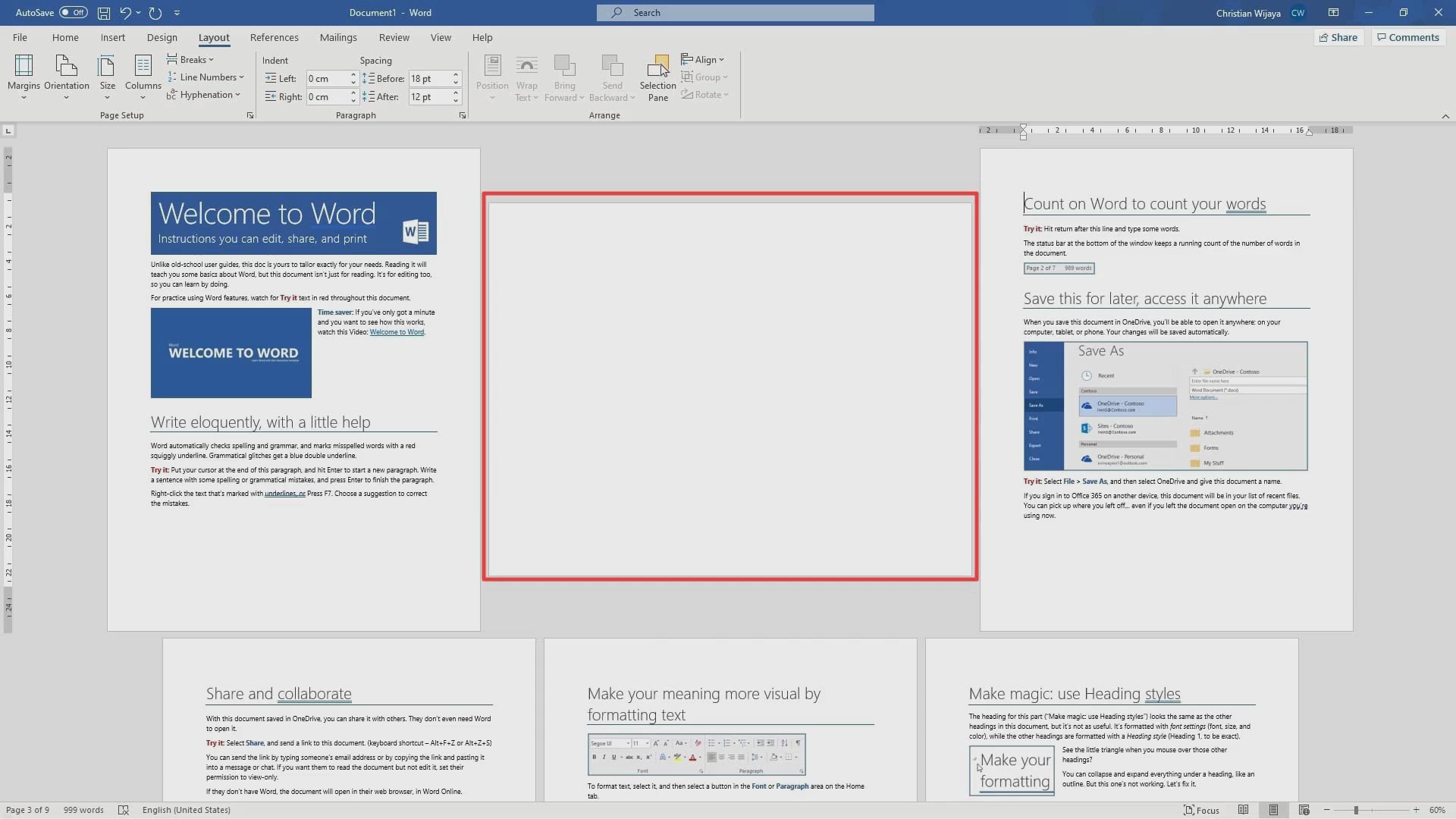Viewport: 1456px width, 819px height.
Task: Switch to Print Layout view
Action: pyautogui.click(x=1273, y=810)
